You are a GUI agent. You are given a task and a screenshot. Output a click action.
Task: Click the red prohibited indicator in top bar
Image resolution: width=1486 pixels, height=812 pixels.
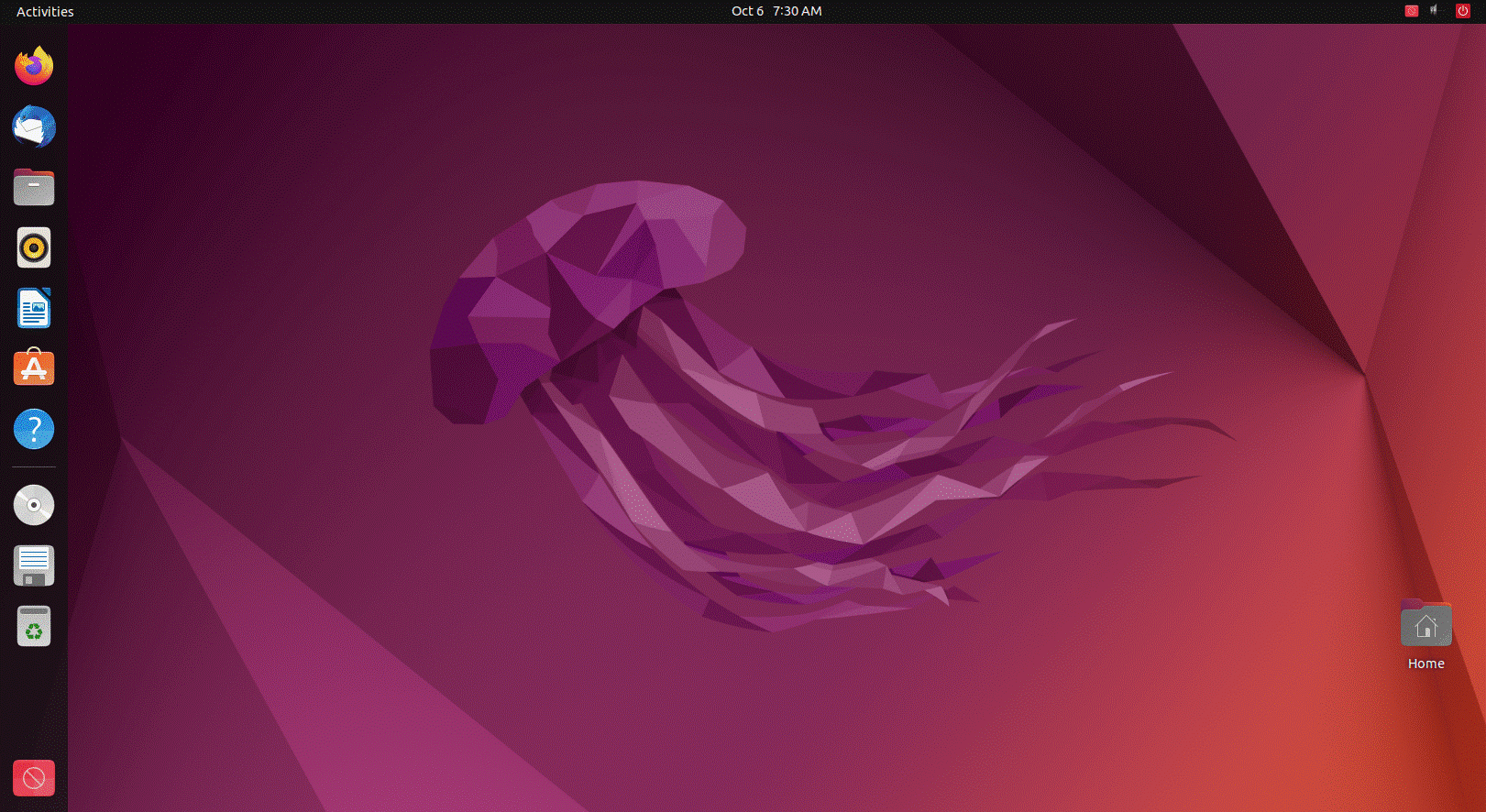coord(1412,11)
